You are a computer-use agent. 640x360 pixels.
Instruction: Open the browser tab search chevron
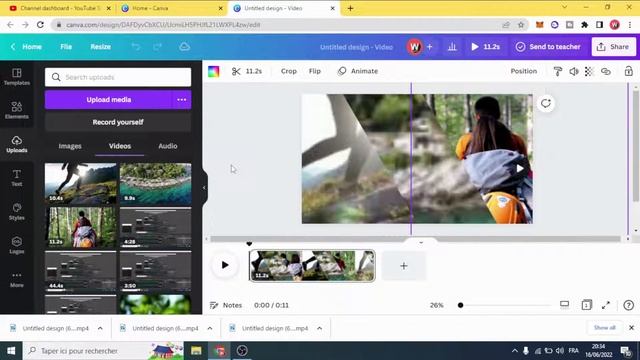point(564,7)
